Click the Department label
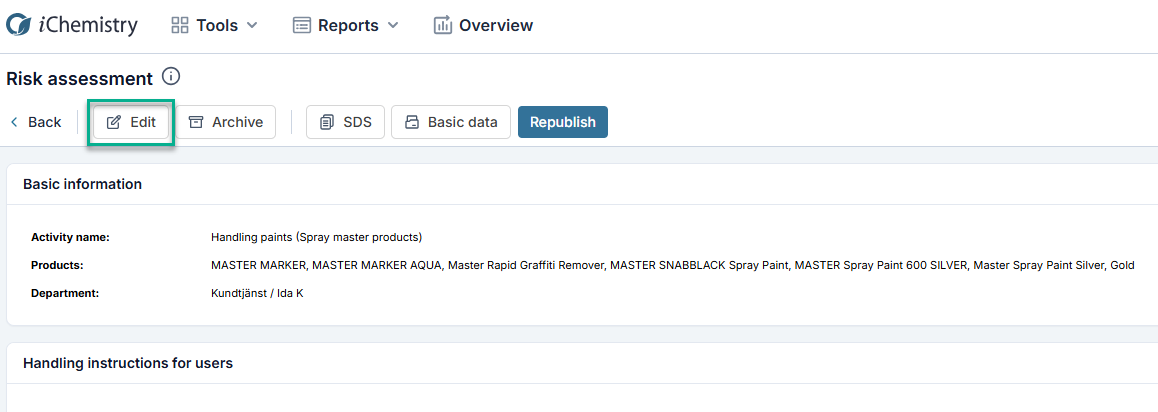Image resolution: width=1158 pixels, height=412 pixels. point(65,293)
